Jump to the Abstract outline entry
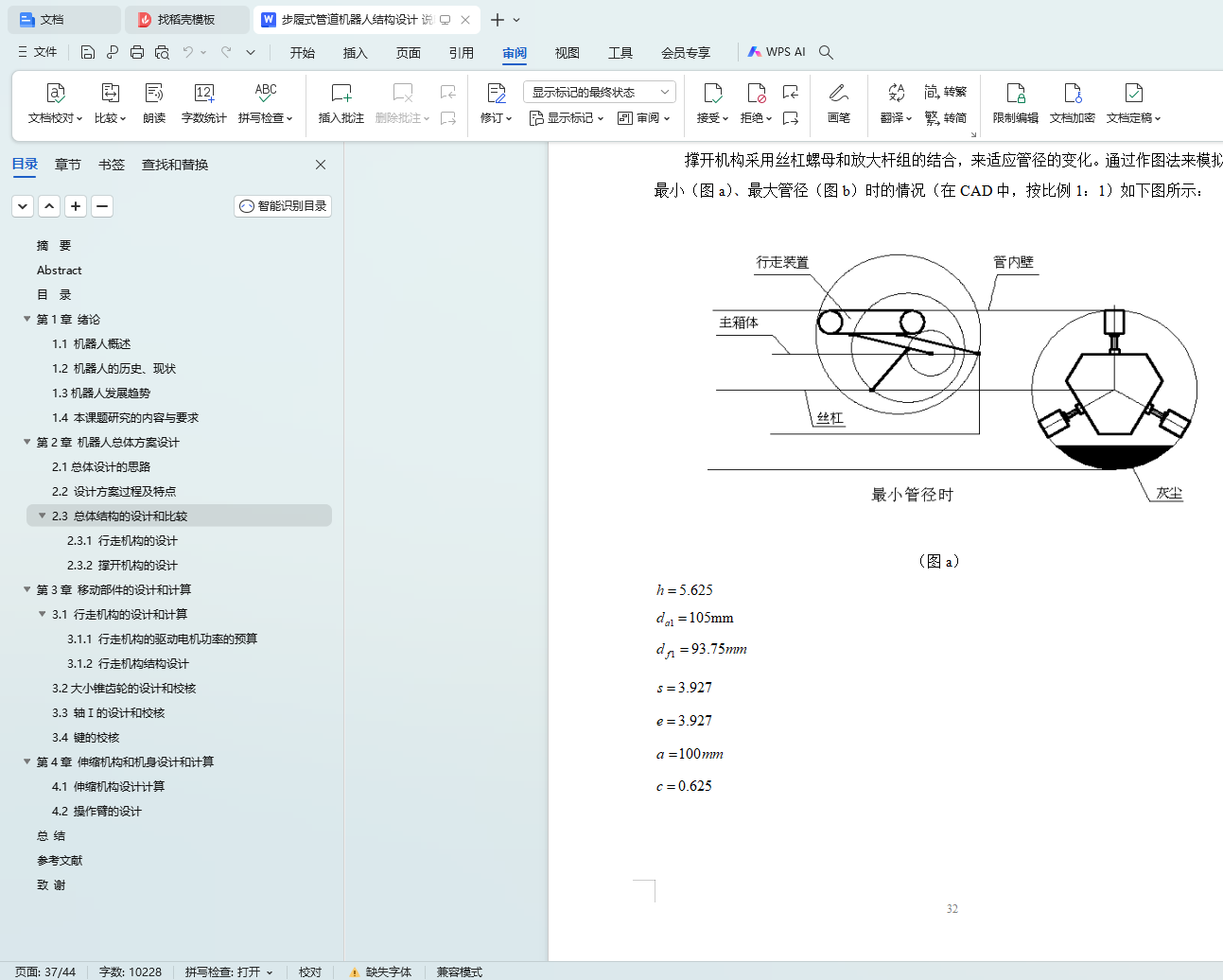Screen dimensions: 1223x980 60,271
